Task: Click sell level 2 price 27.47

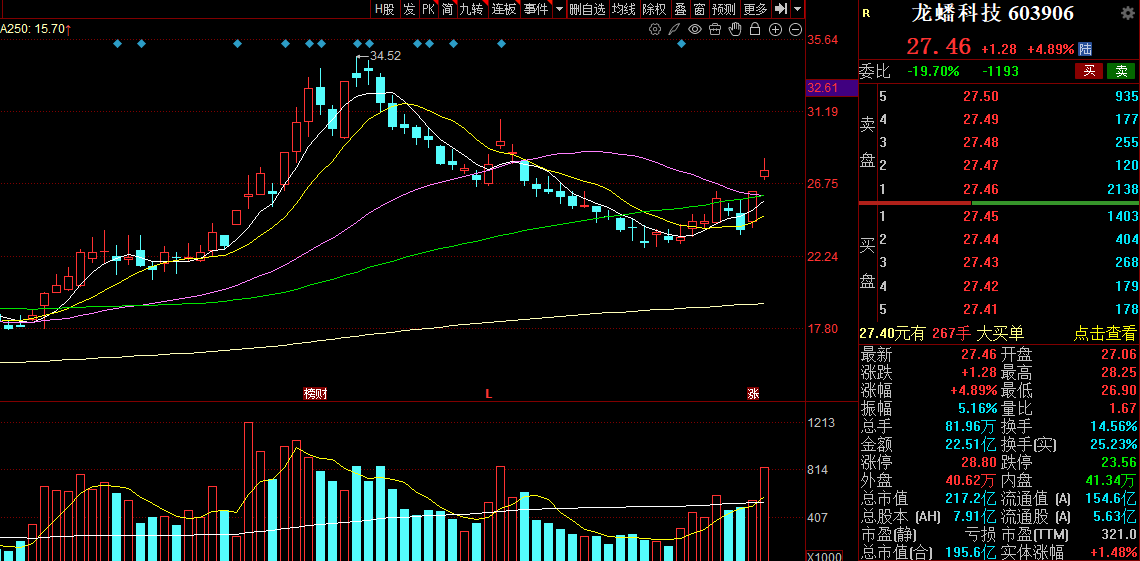Action: point(982,166)
